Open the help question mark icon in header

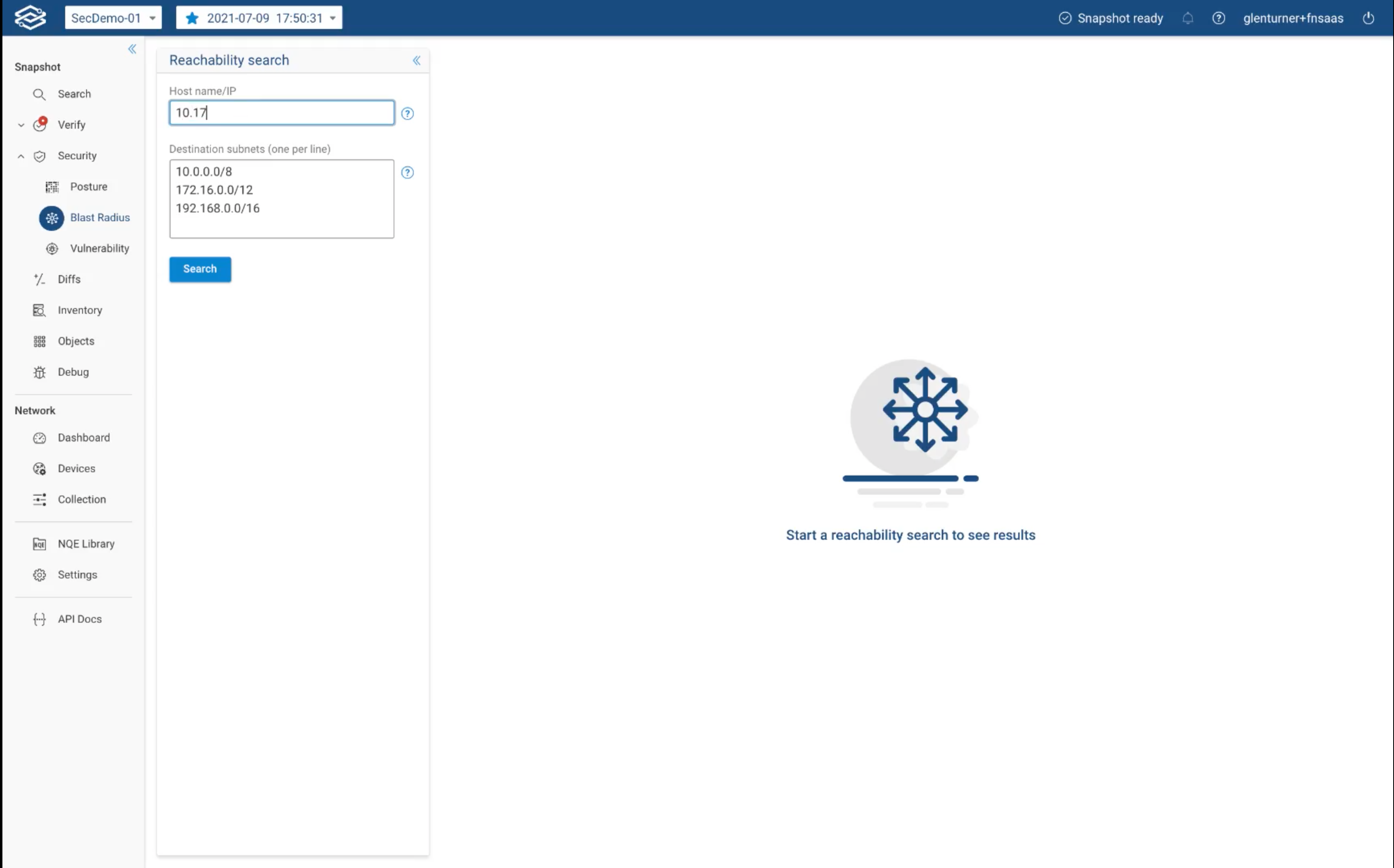(x=1218, y=19)
